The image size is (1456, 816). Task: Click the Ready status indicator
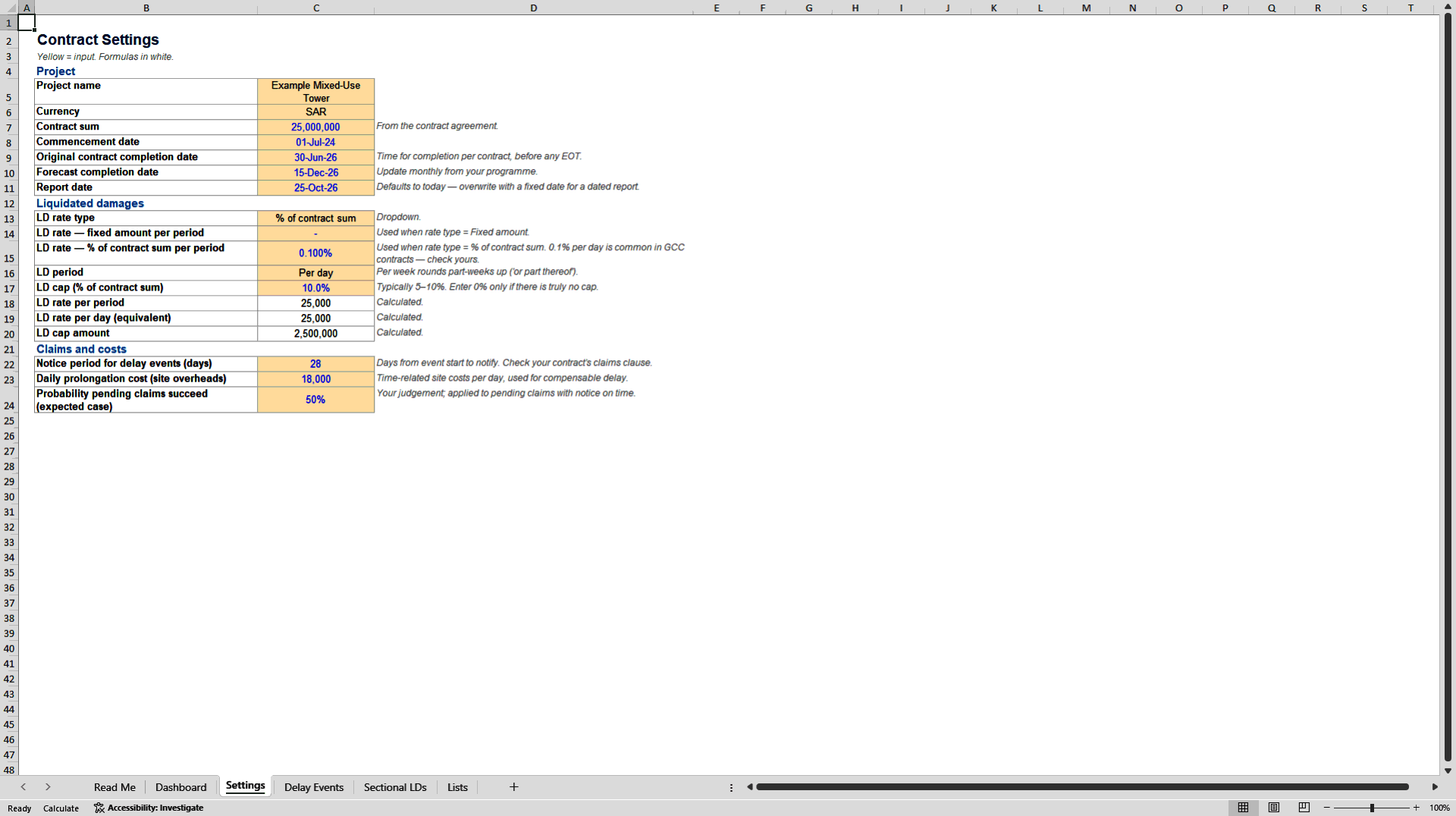[x=20, y=808]
